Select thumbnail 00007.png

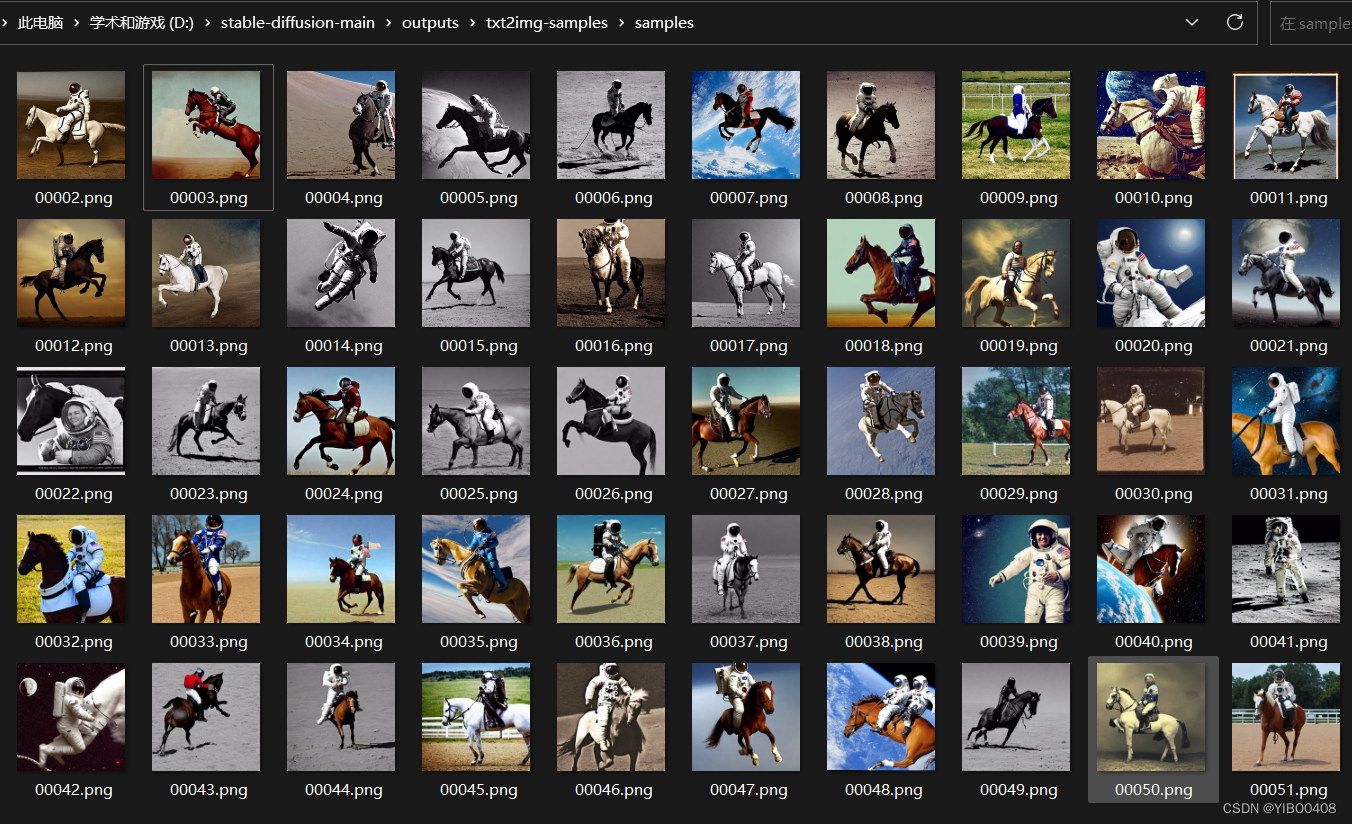point(746,125)
